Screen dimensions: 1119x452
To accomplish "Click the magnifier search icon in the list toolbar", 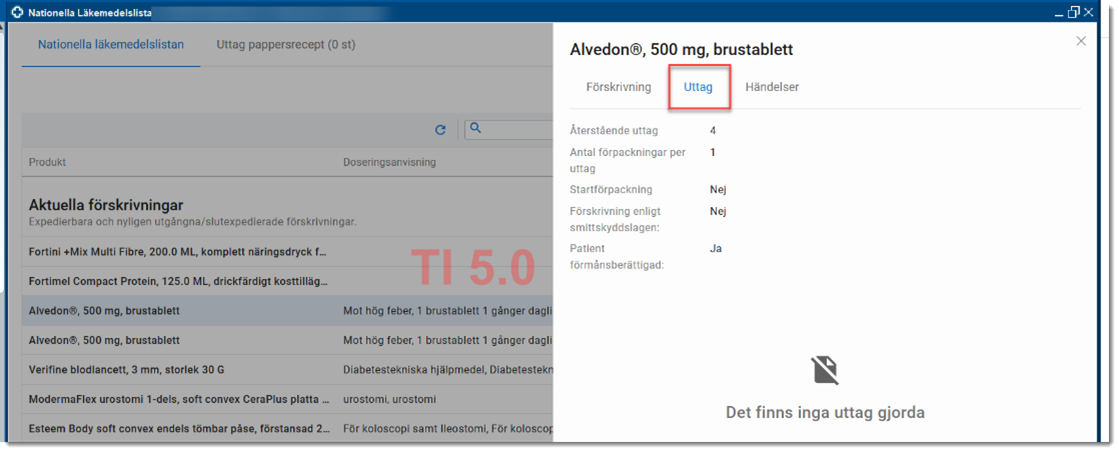I will (x=476, y=129).
